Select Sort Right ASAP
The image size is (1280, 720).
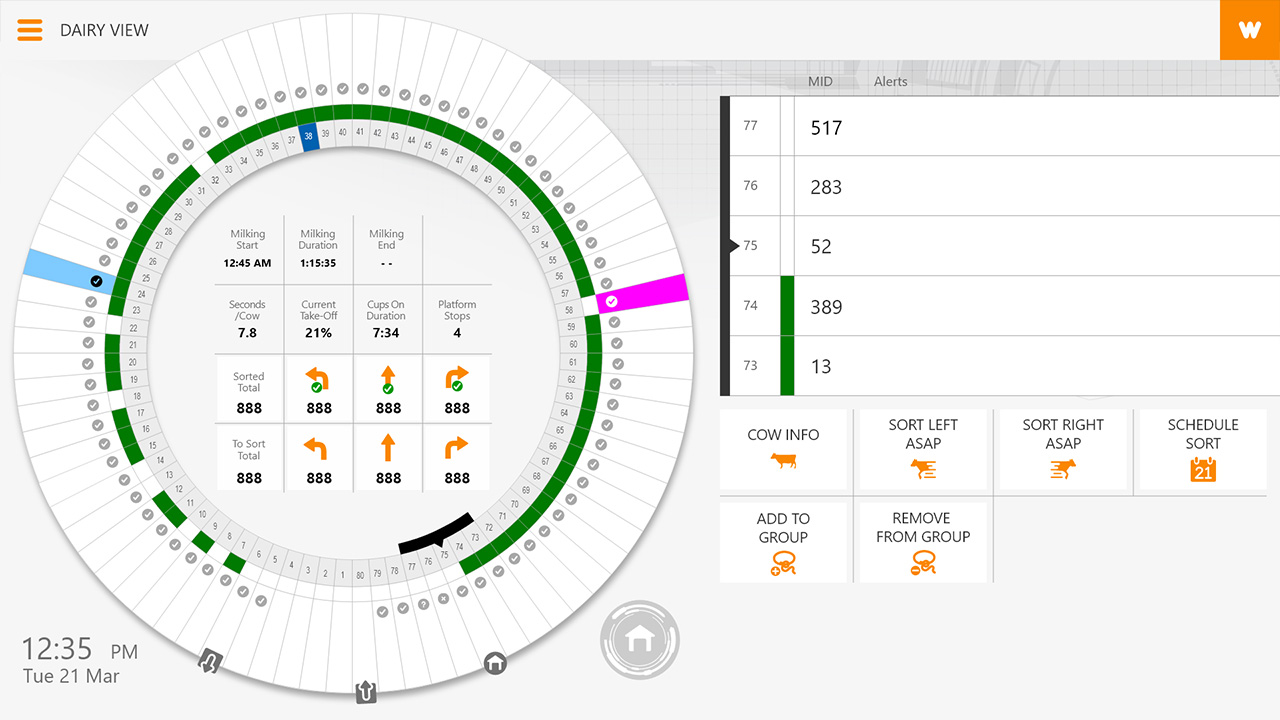pos(1063,449)
